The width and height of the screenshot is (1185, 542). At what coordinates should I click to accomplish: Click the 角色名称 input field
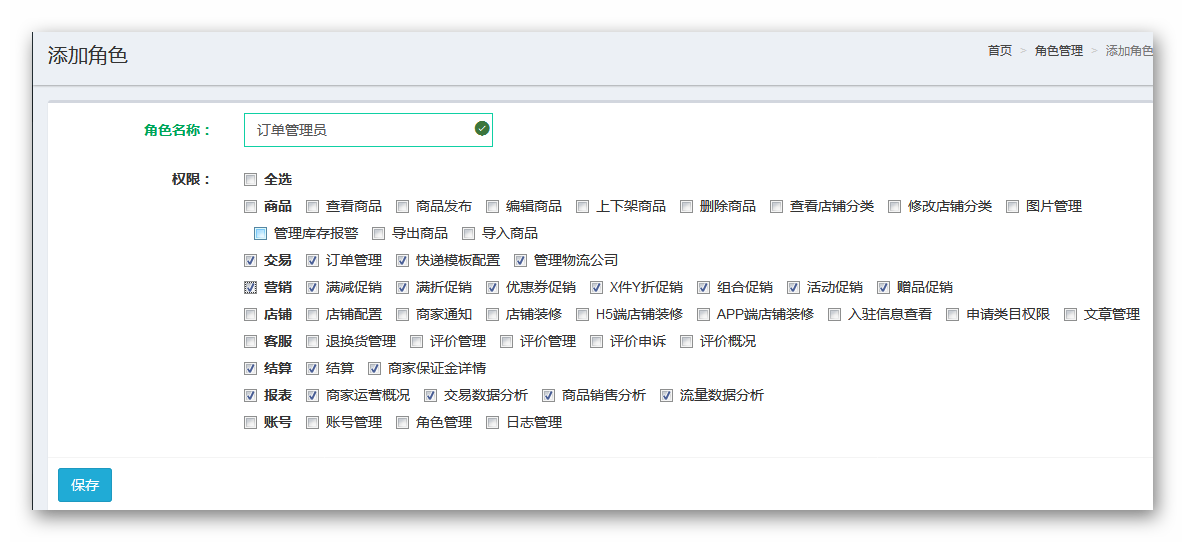368,130
